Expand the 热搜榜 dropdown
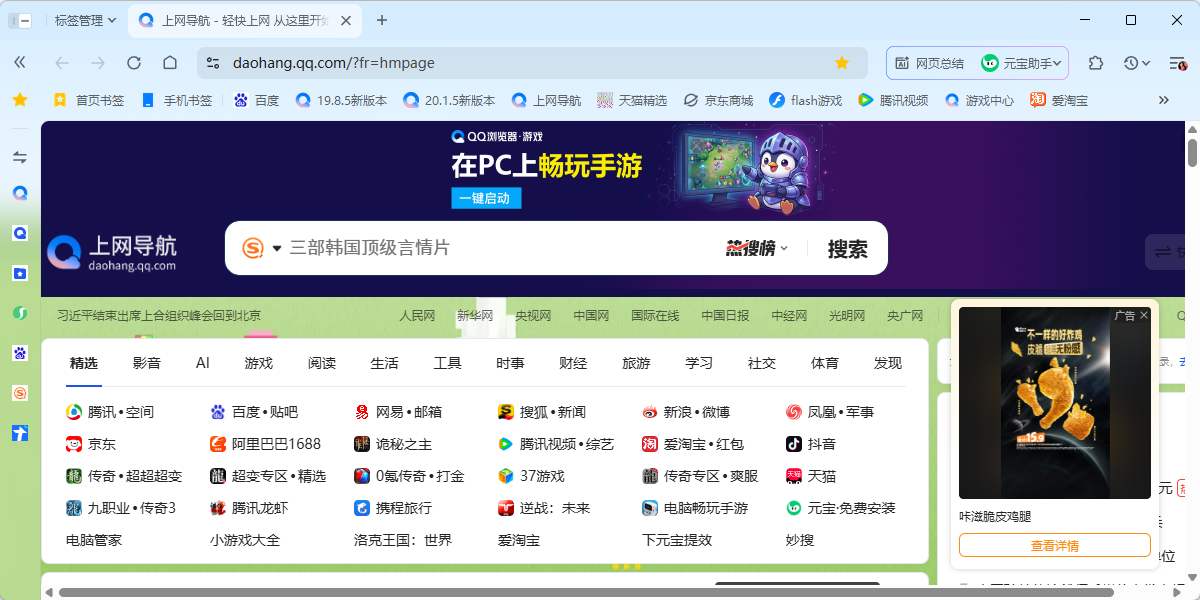 (757, 248)
